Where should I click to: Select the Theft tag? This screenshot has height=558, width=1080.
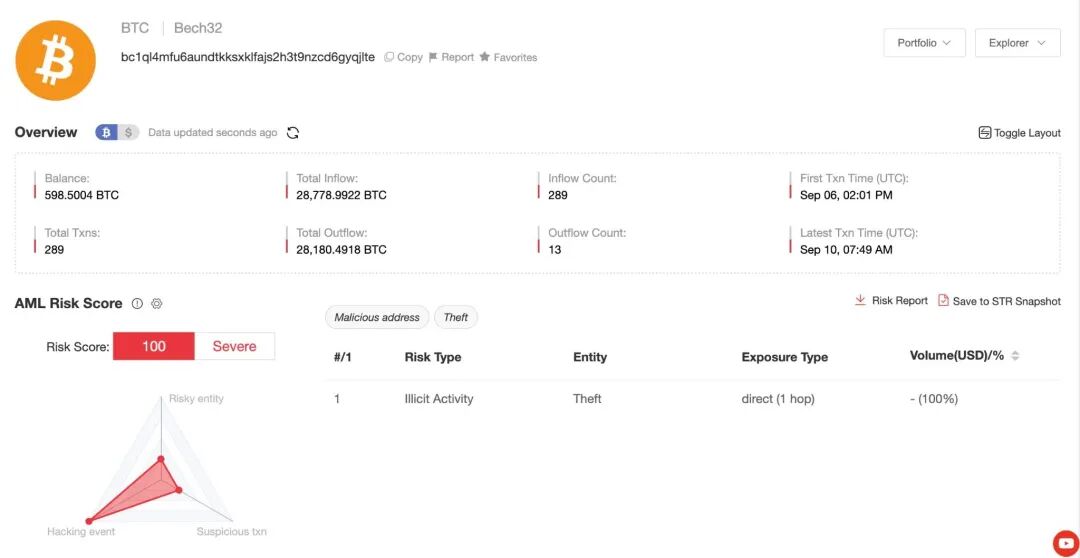pyautogui.click(x=455, y=318)
